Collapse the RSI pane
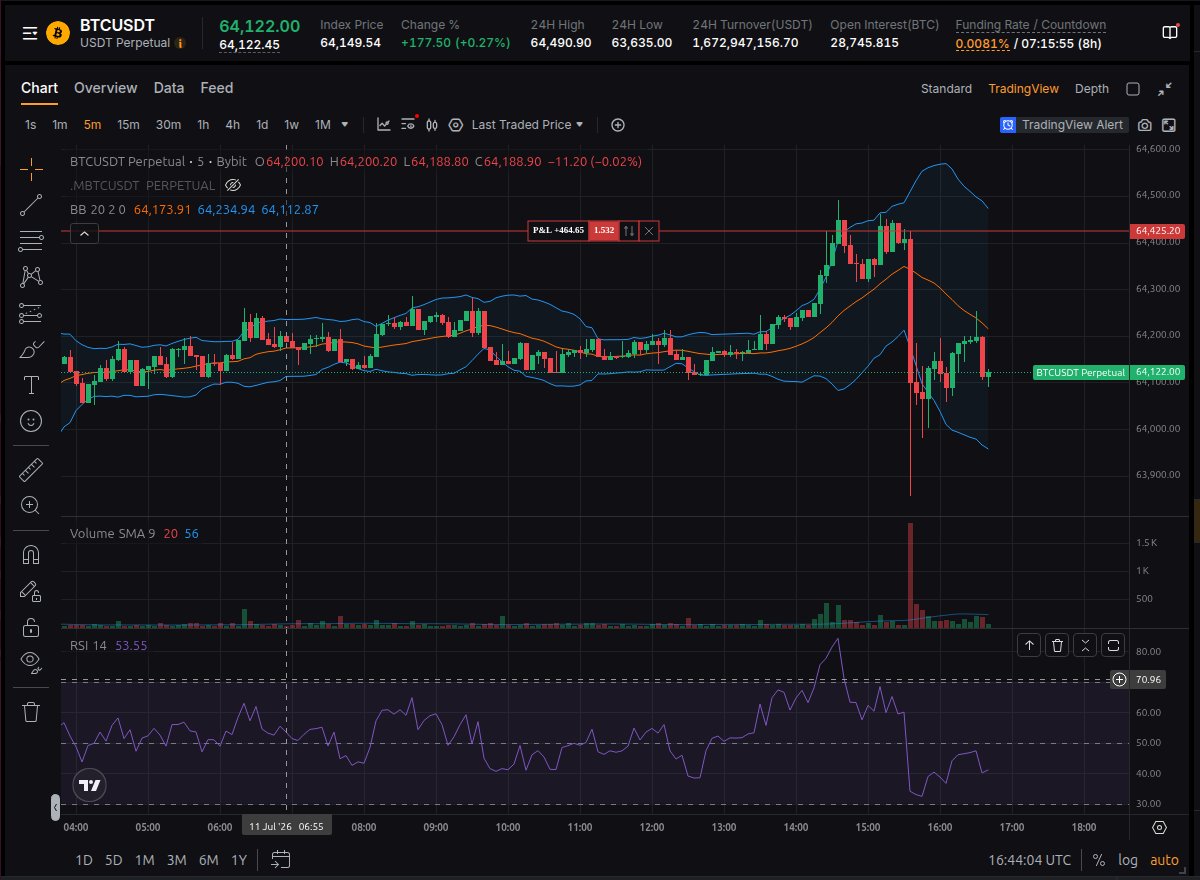This screenshot has height=880, width=1200. [1086, 646]
